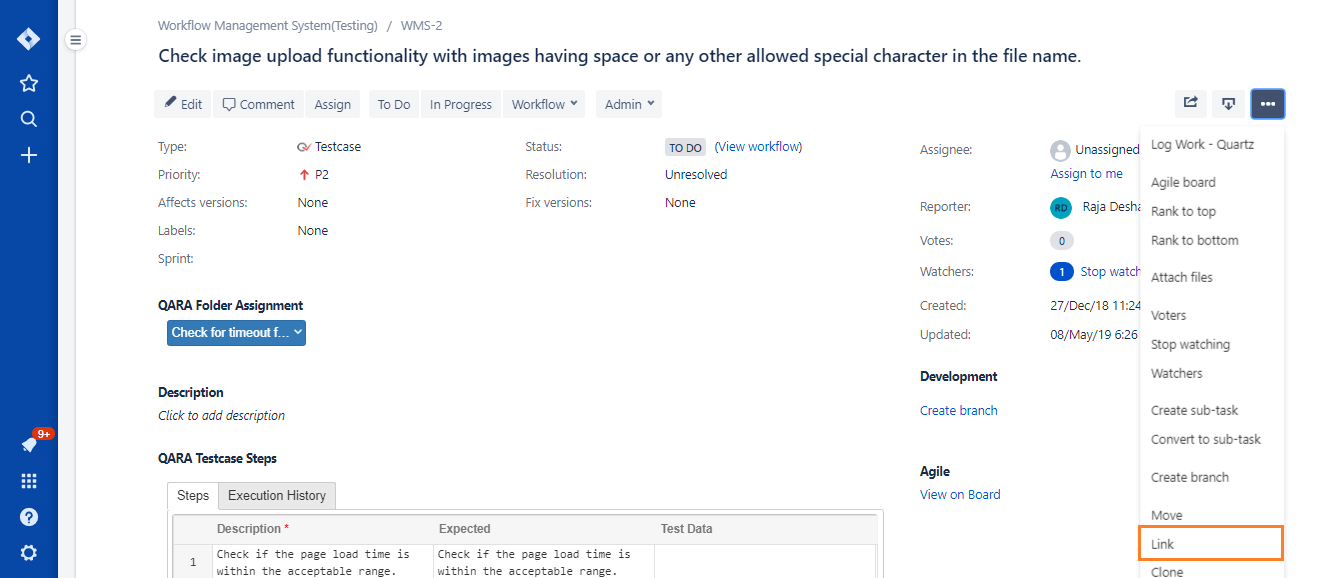
Task: Select Log Work - Quartz menu item
Action: (x=1212, y=145)
